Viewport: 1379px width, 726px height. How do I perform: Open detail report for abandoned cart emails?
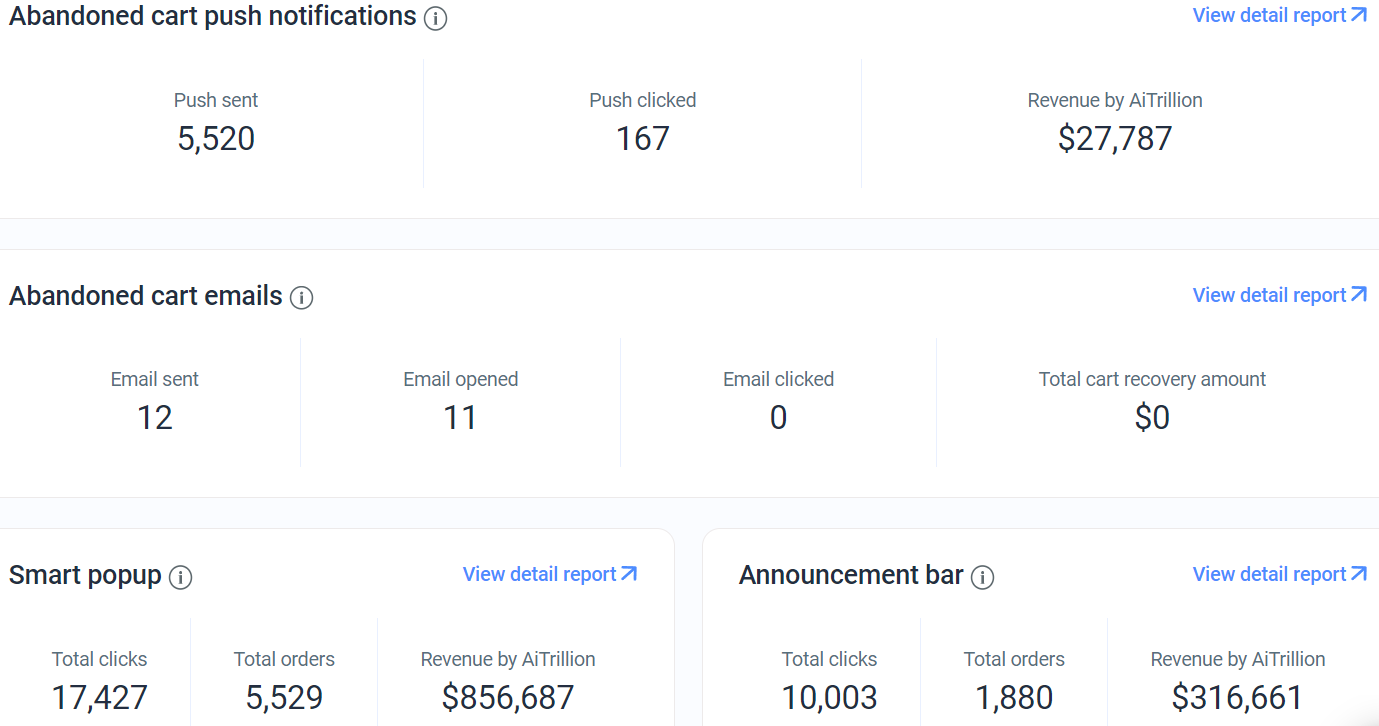1280,295
